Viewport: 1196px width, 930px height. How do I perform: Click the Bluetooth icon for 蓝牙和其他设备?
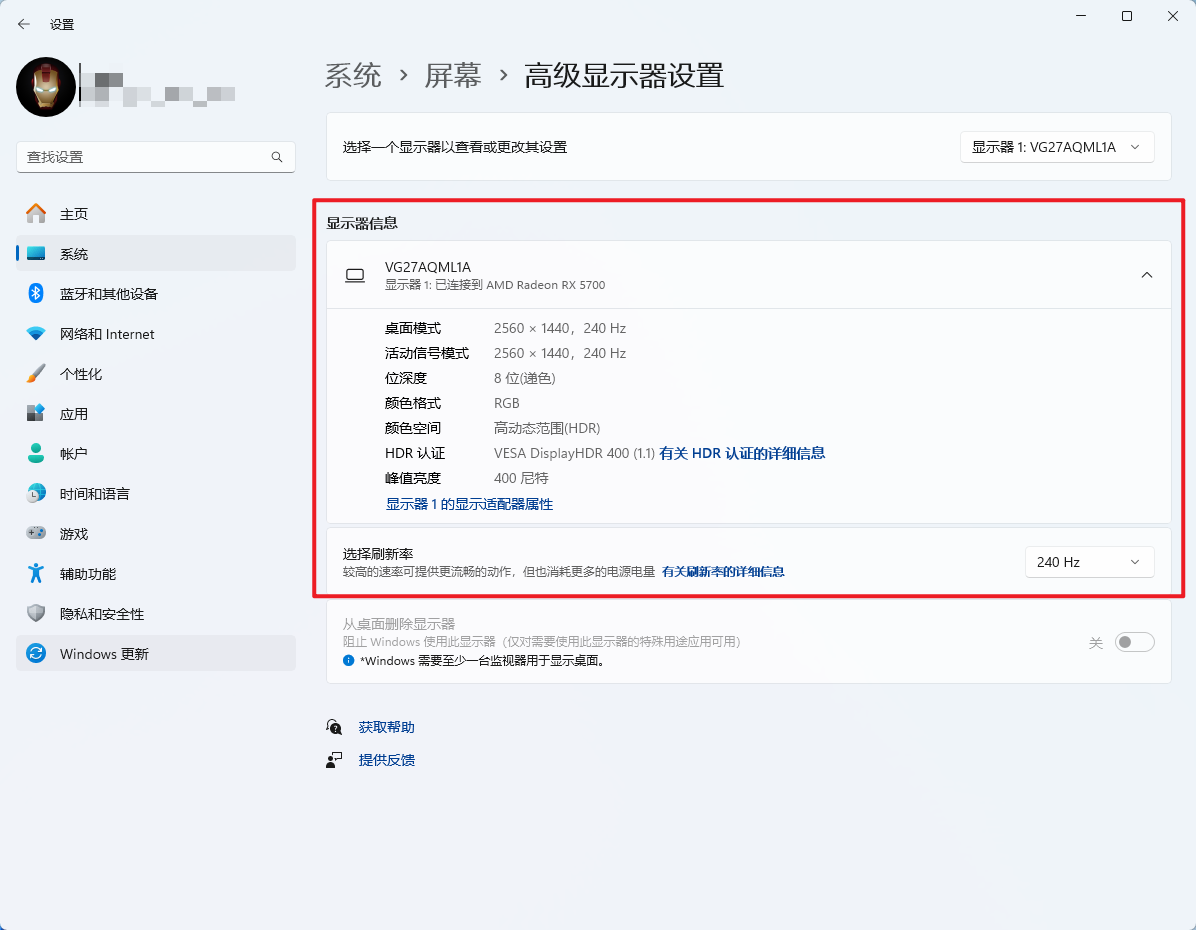(36, 294)
